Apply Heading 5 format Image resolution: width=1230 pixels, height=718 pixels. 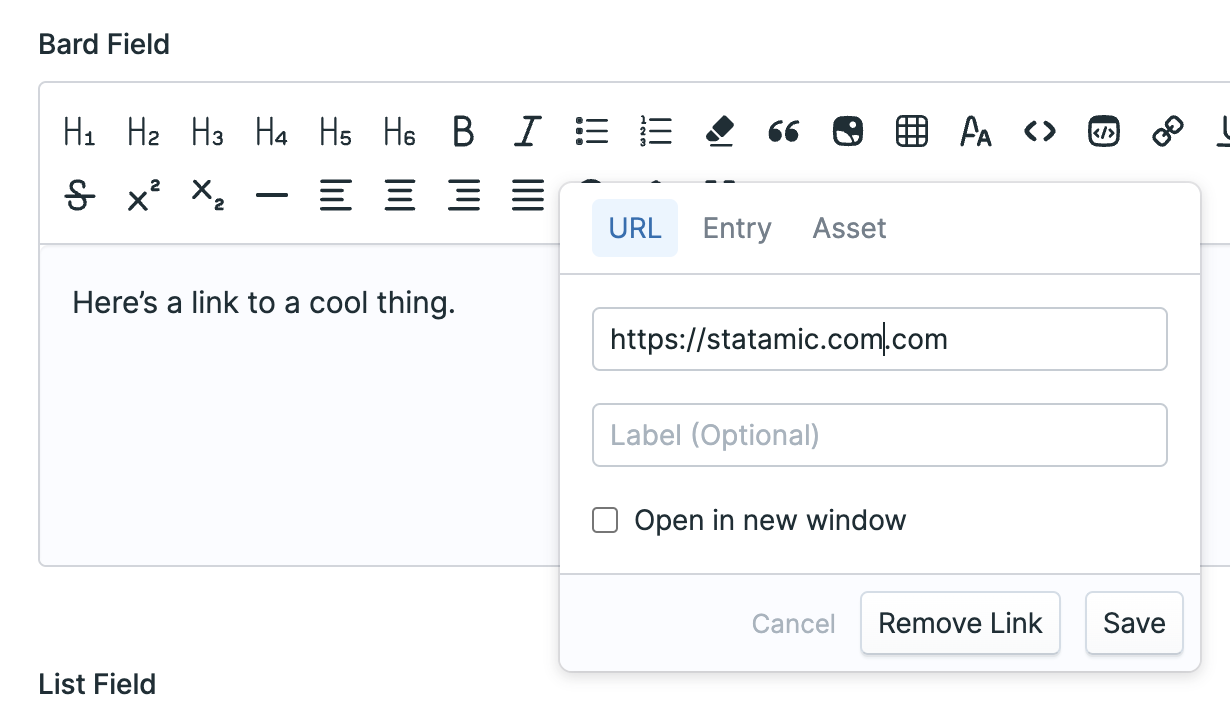click(x=335, y=131)
